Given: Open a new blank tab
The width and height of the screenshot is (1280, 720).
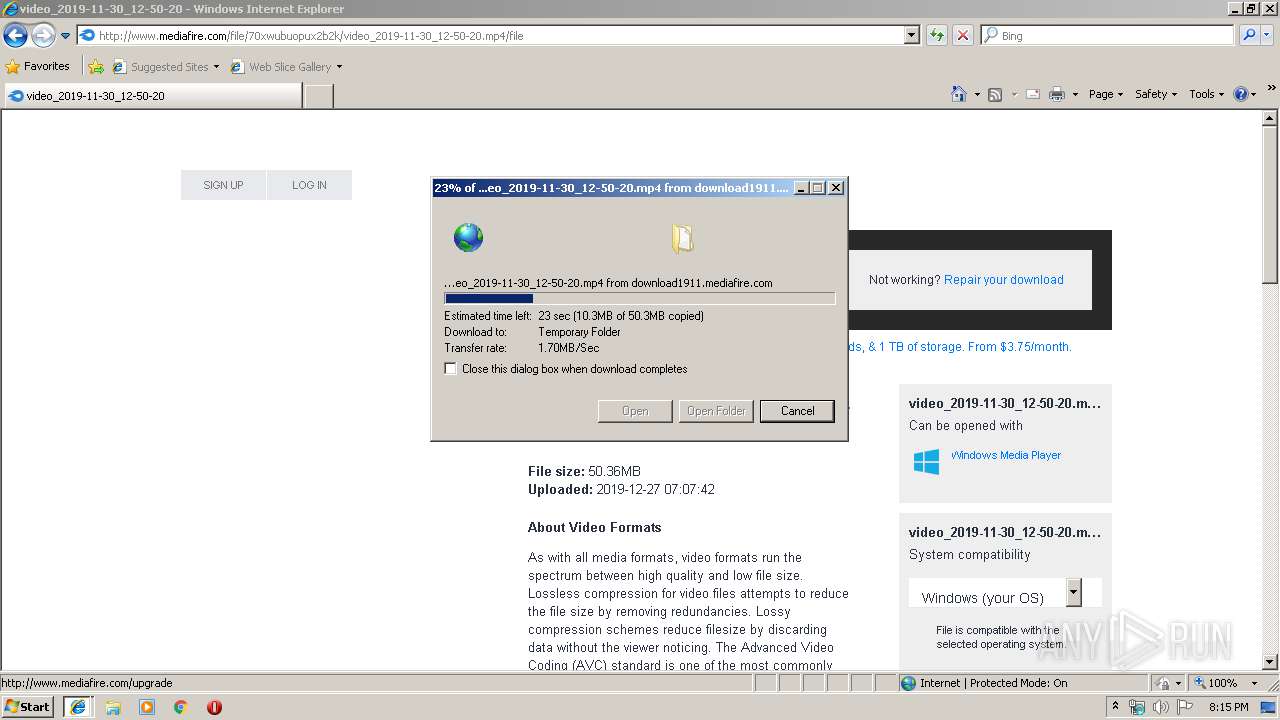Looking at the screenshot, I should (x=318, y=96).
